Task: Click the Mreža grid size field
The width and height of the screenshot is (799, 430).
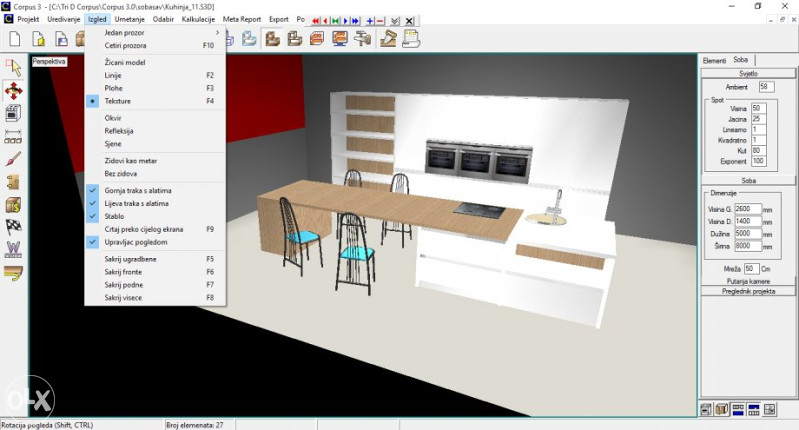Action: click(x=752, y=268)
